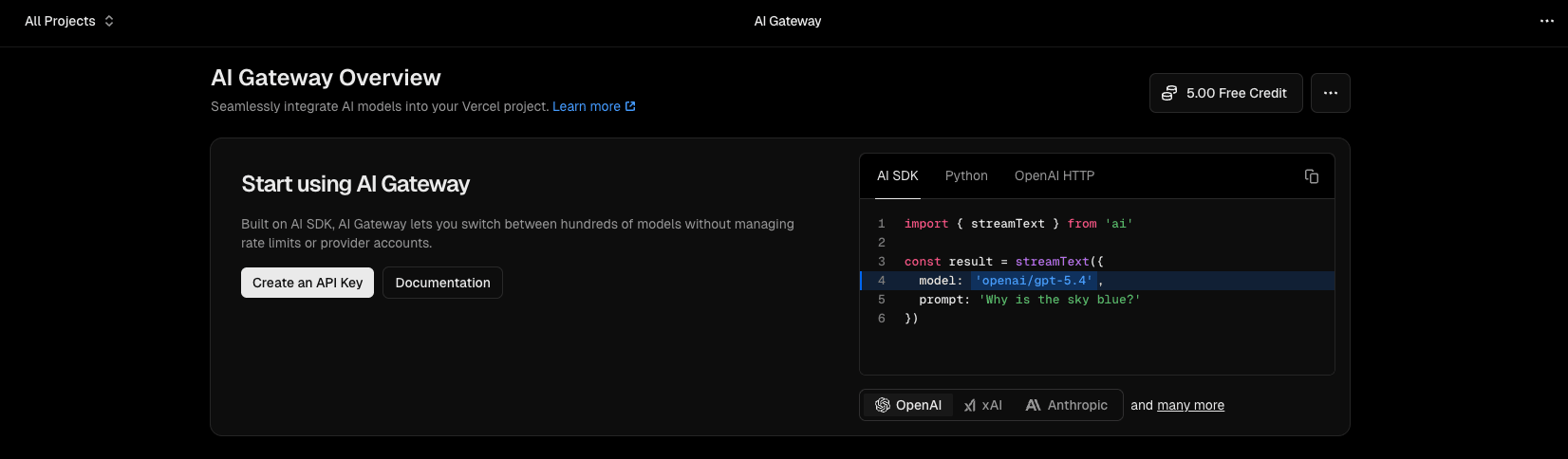Click the 'openai/gpt-5.4' model string
The height and width of the screenshot is (459, 1568).
click(x=1034, y=281)
